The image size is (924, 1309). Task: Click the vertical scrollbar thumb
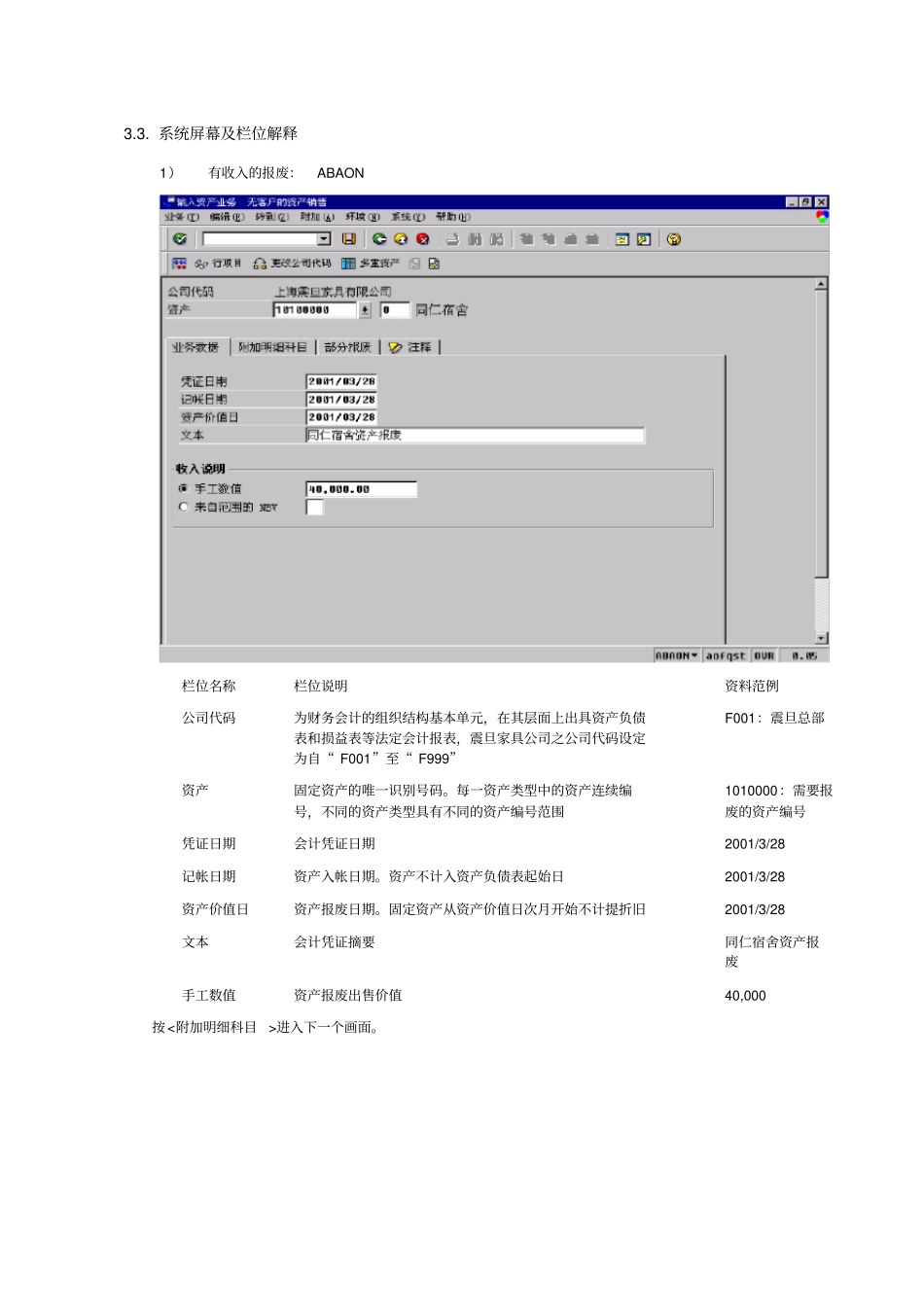coord(822,434)
